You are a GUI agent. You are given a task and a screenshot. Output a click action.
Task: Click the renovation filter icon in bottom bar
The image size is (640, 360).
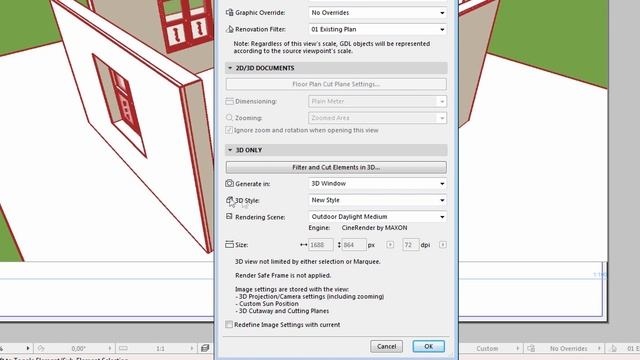pyautogui.click(x=613, y=348)
